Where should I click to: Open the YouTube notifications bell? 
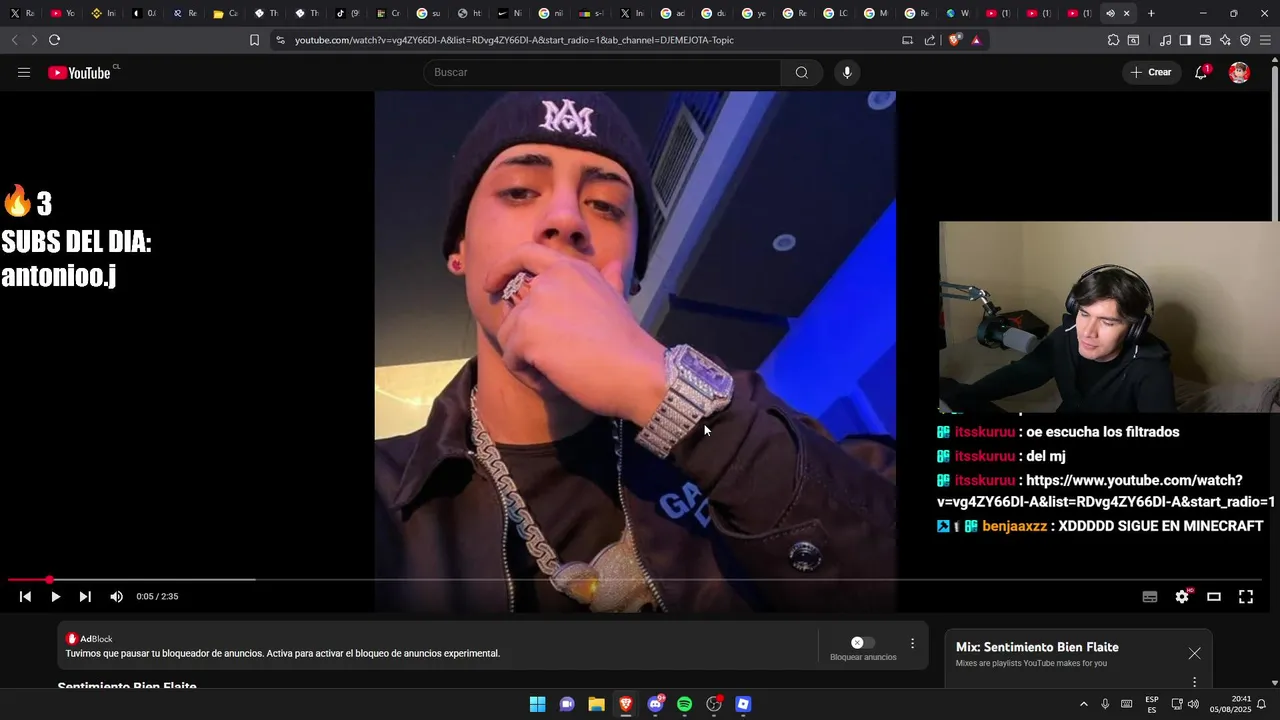pos(1201,72)
